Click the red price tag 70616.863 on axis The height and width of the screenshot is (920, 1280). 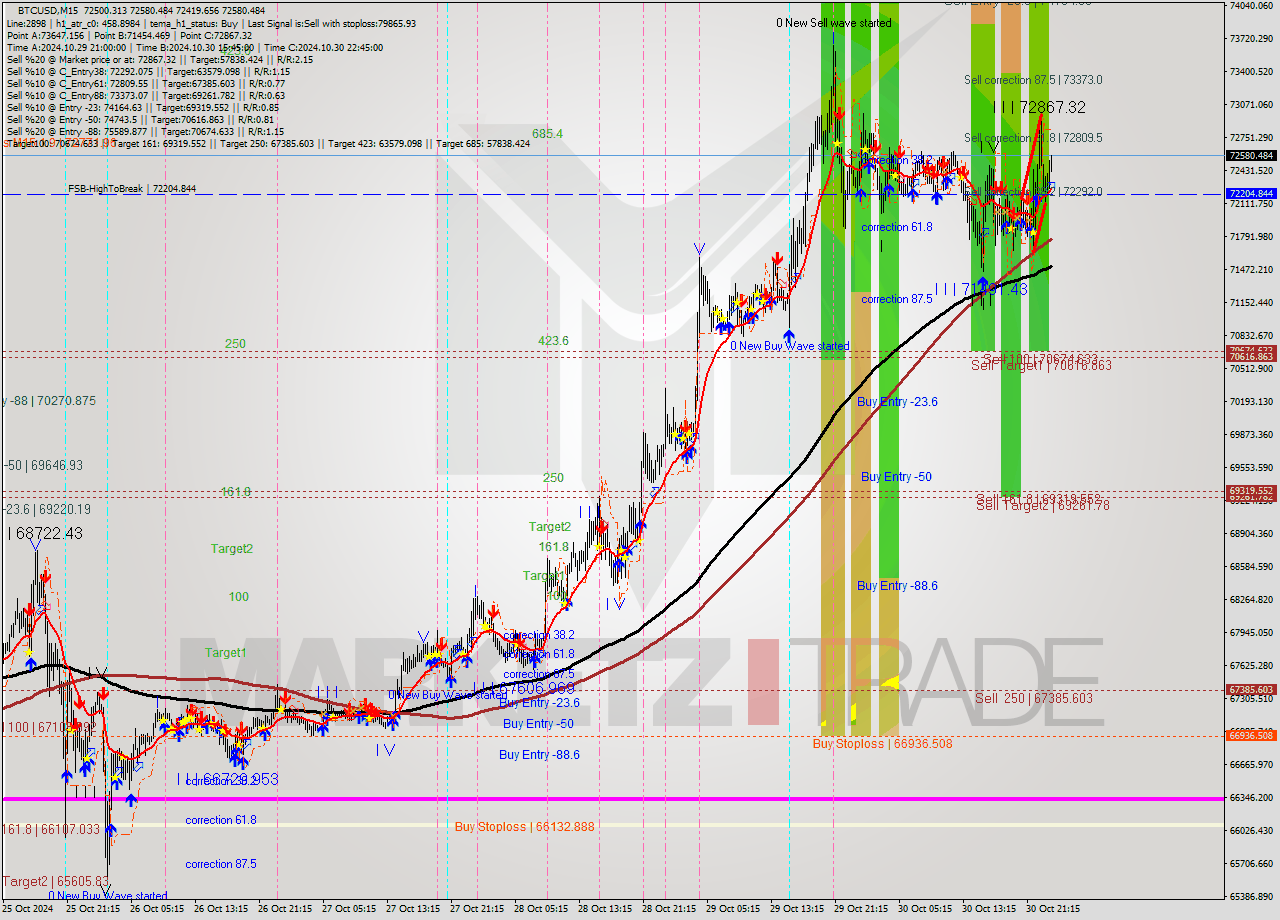[x=1251, y=357]
